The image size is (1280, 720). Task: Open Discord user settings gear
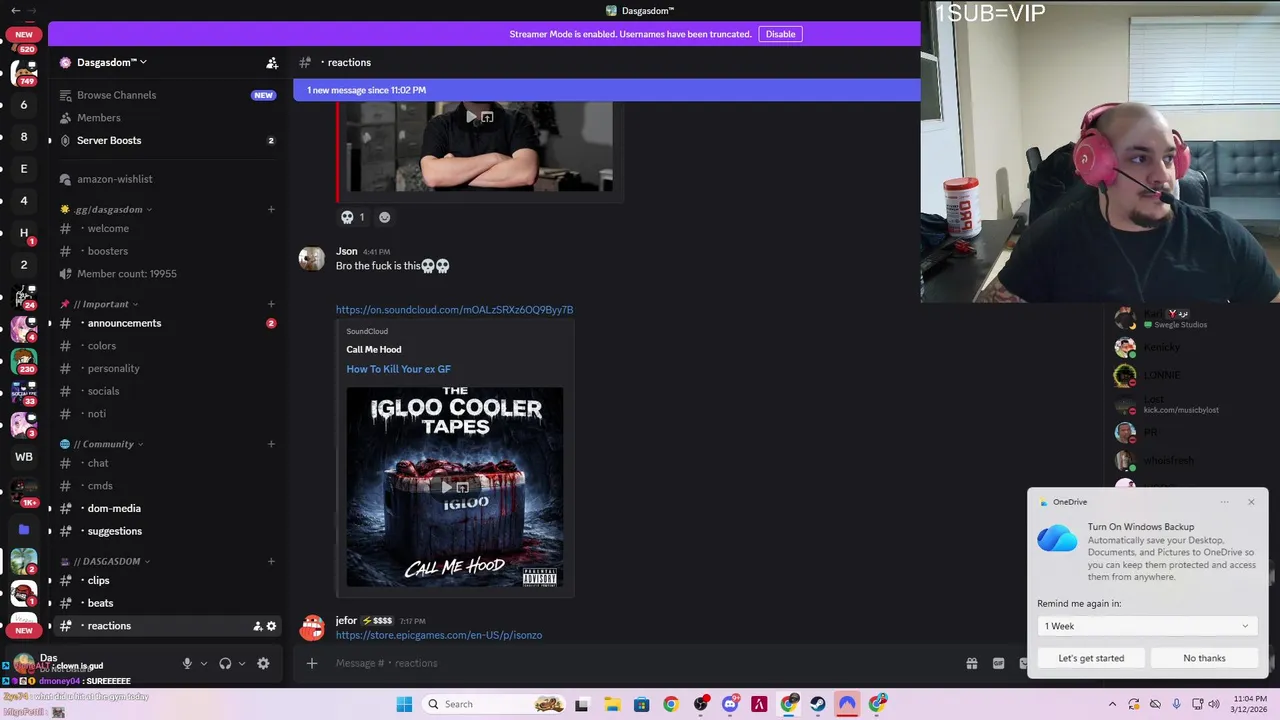[x=263, y=663]
